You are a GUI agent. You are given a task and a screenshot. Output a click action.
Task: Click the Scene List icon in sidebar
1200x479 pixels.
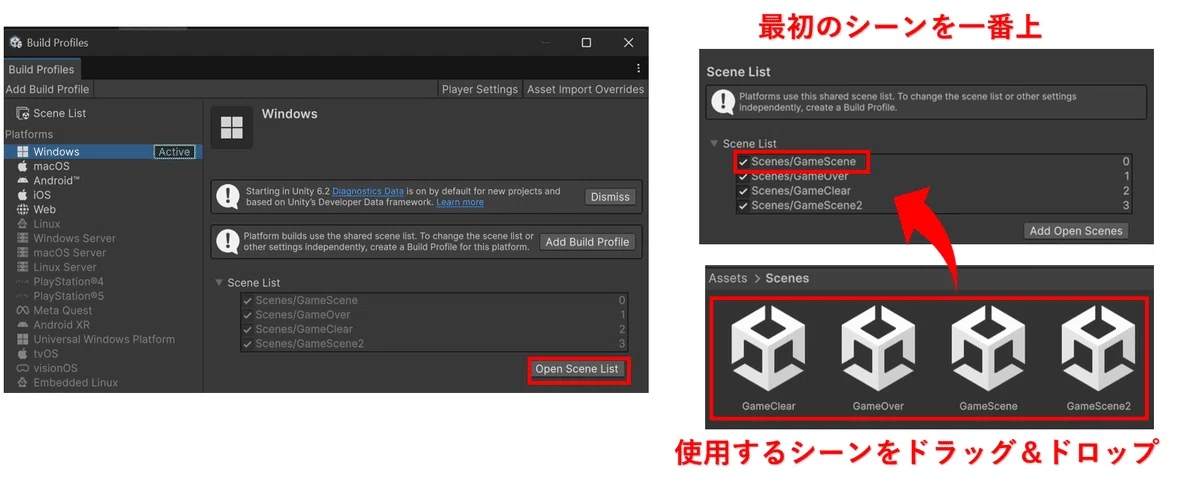(22, 113)
